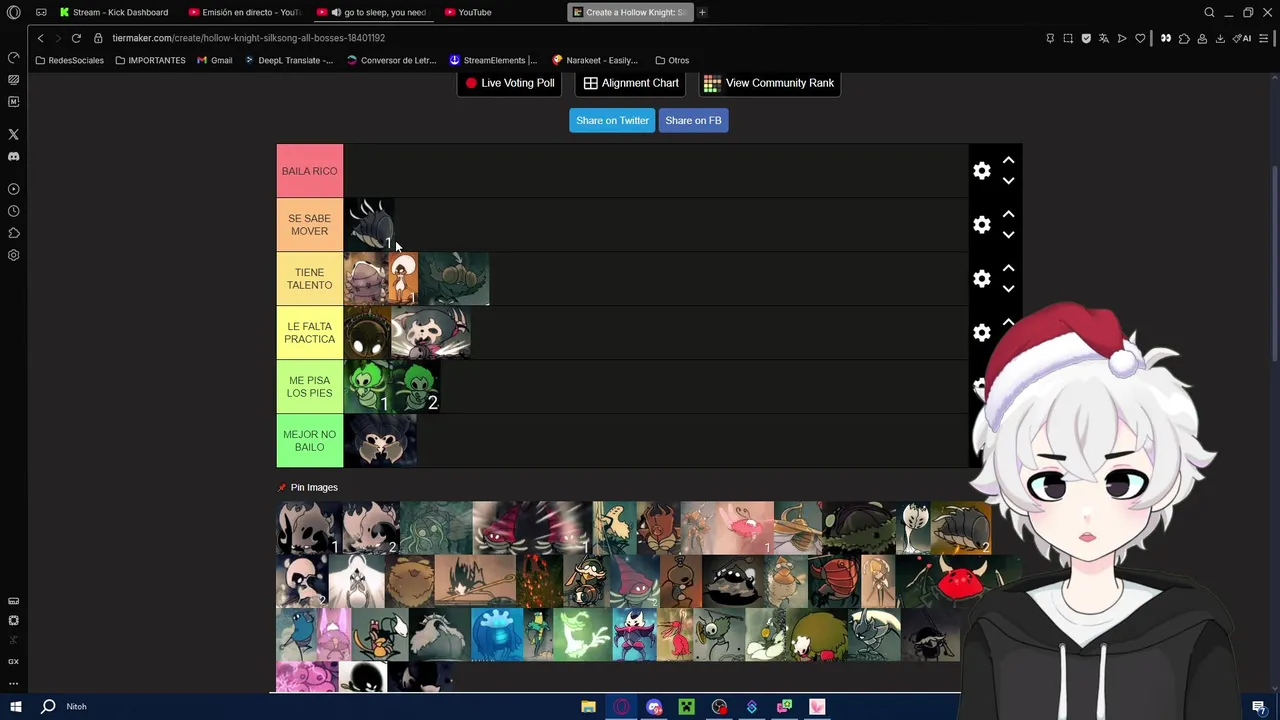Move TIENE TALENTO tier down arrow
The height and width of the screenshot is (720, 1280).
point(1008,289)
